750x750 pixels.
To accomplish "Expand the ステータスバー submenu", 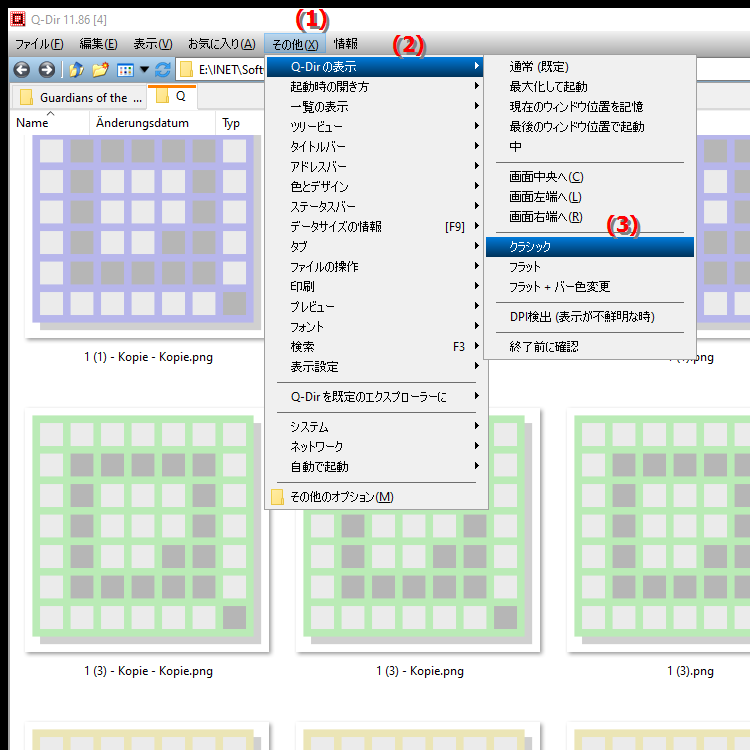I will click(375, 207).
